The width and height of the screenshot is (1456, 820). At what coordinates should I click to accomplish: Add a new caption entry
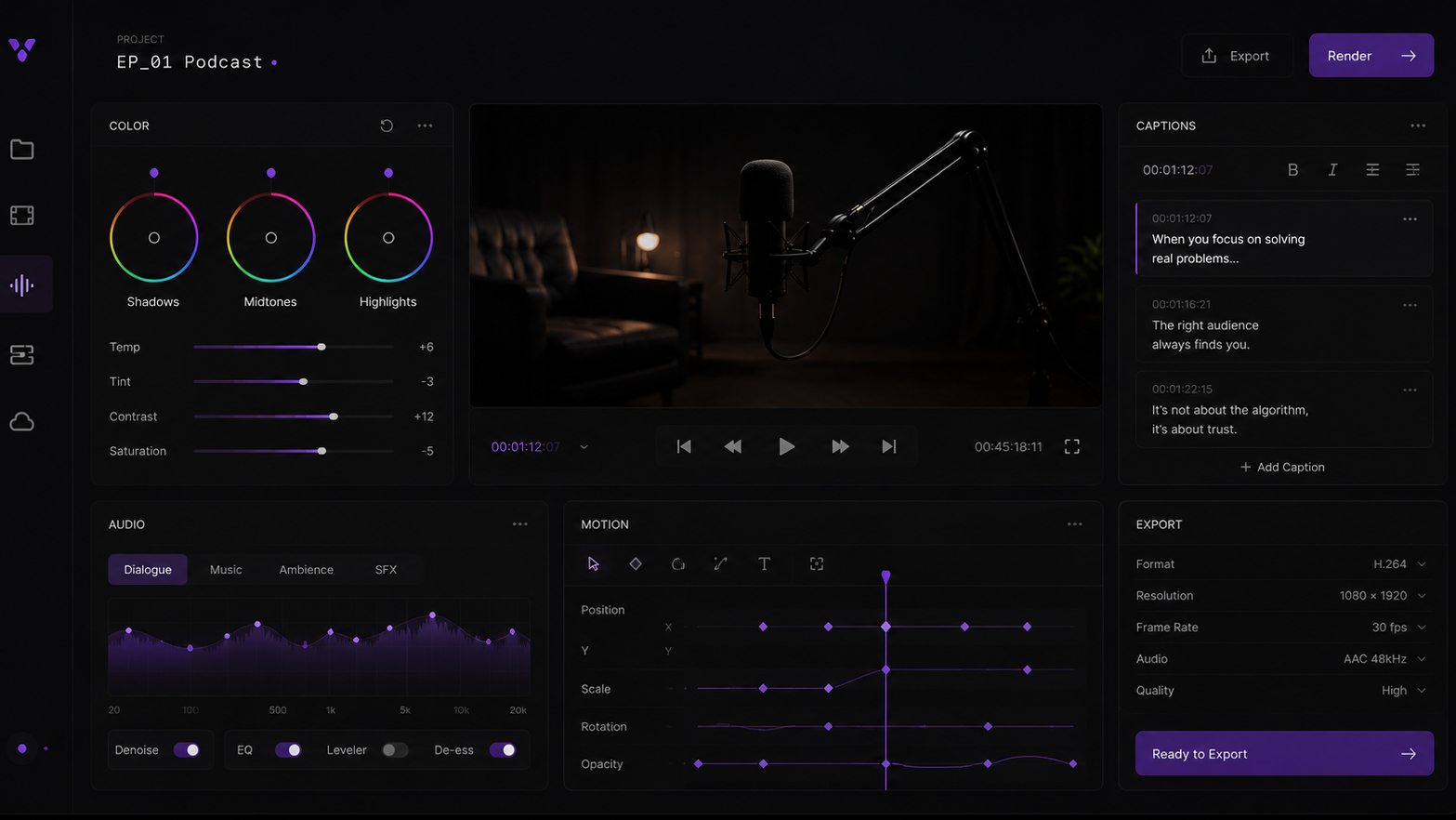point(1282,468)
